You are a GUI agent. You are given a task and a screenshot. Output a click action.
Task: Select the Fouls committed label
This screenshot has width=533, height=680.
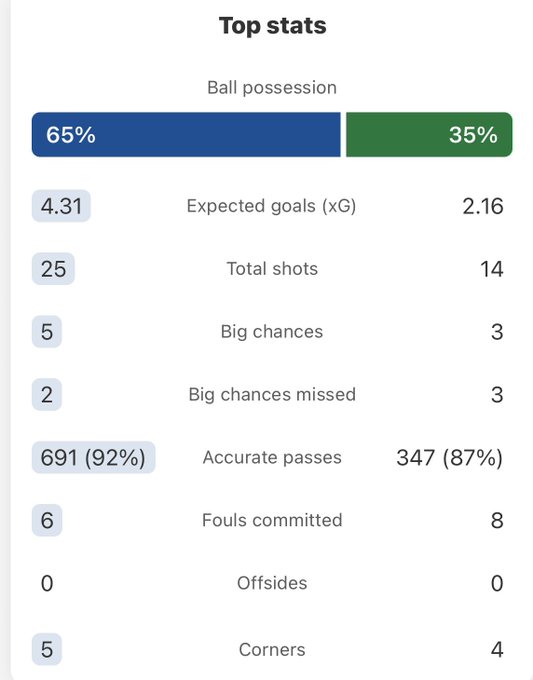click(x=272, y=520)
